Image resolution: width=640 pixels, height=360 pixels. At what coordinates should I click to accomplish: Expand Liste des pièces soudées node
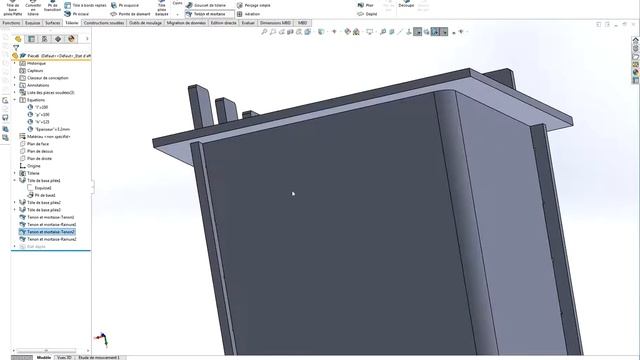point(15,93)
